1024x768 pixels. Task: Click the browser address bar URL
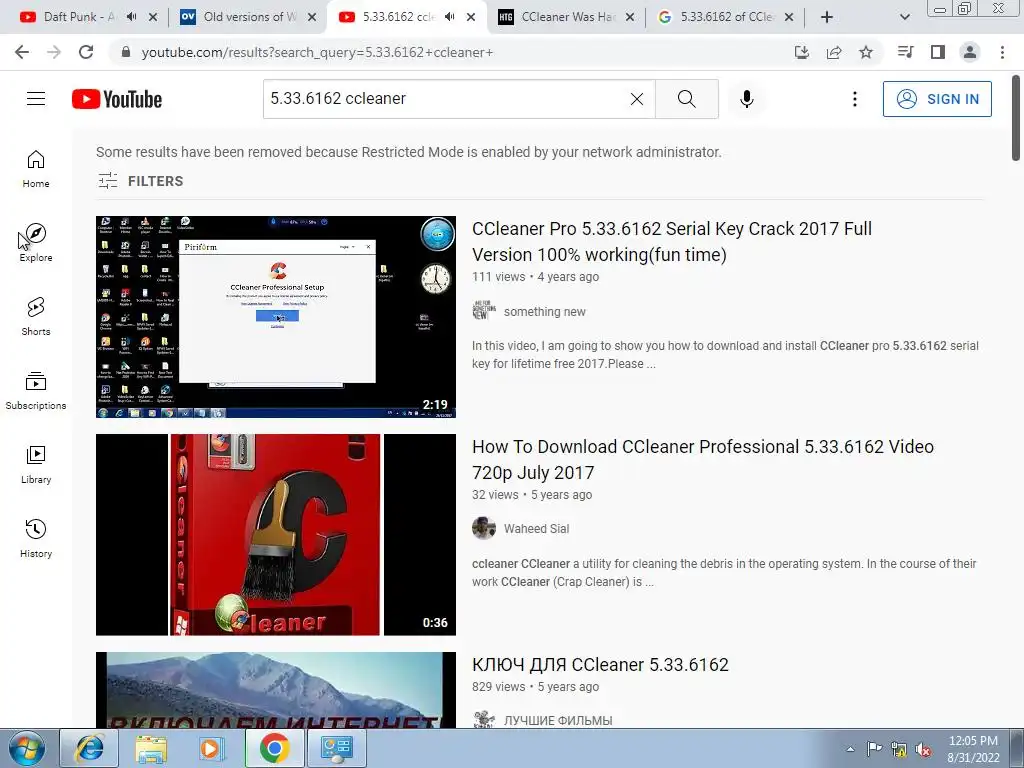point(317,52)
